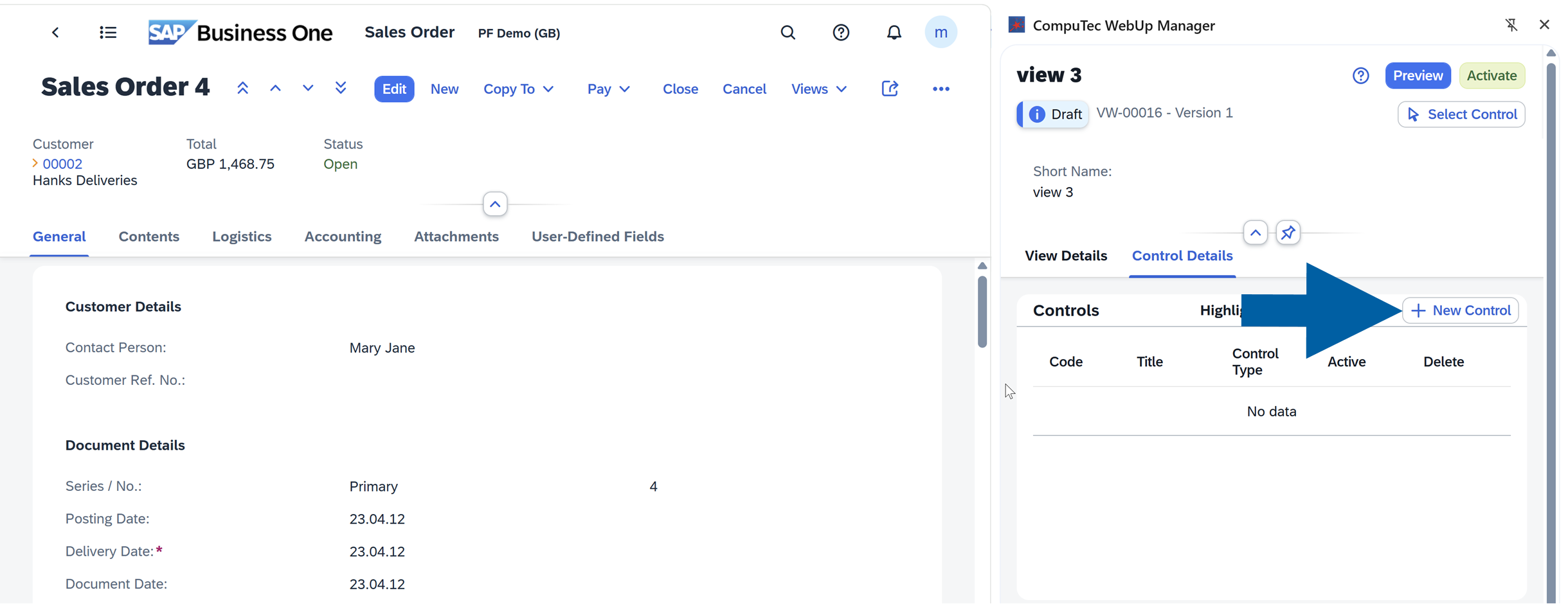This screenshot has width=1568, height=604.
Task: Switch to the Control Details tab
Action: pos(1182,256)
